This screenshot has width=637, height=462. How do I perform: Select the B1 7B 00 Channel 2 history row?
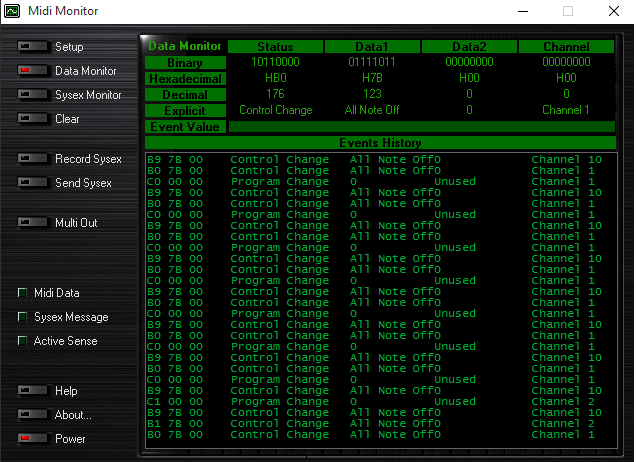pos(381,423)
